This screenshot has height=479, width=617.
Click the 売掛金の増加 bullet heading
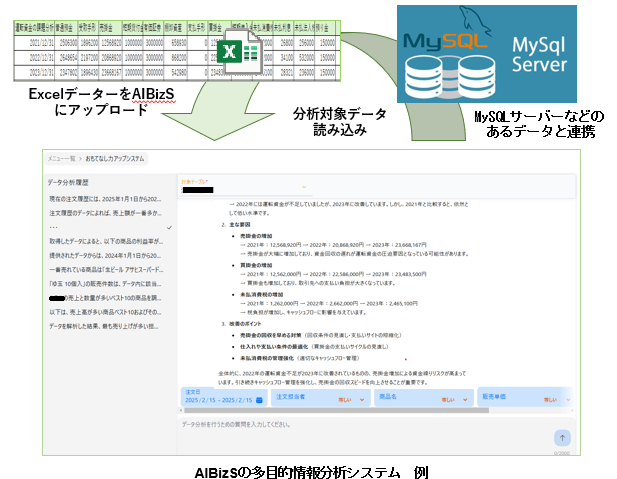coord(256,236)
